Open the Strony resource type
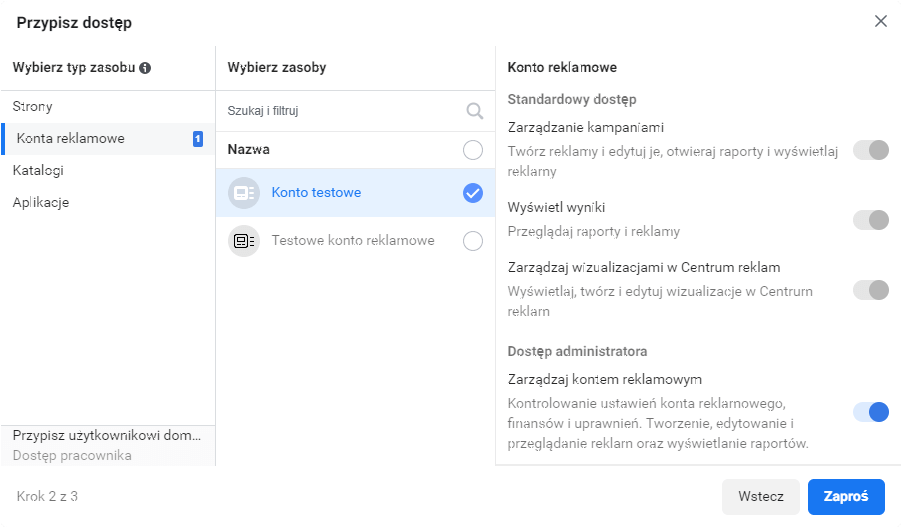 pyautogui.click(x=33, y=106)
